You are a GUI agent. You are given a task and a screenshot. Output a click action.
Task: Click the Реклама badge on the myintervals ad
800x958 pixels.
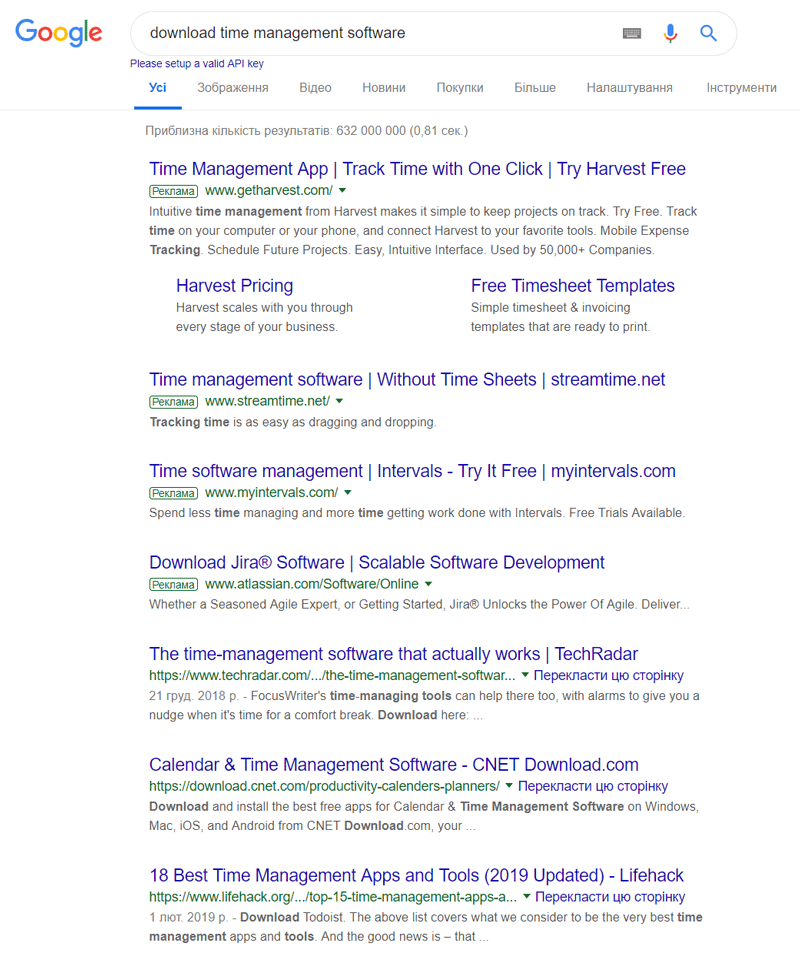[174, 493]
